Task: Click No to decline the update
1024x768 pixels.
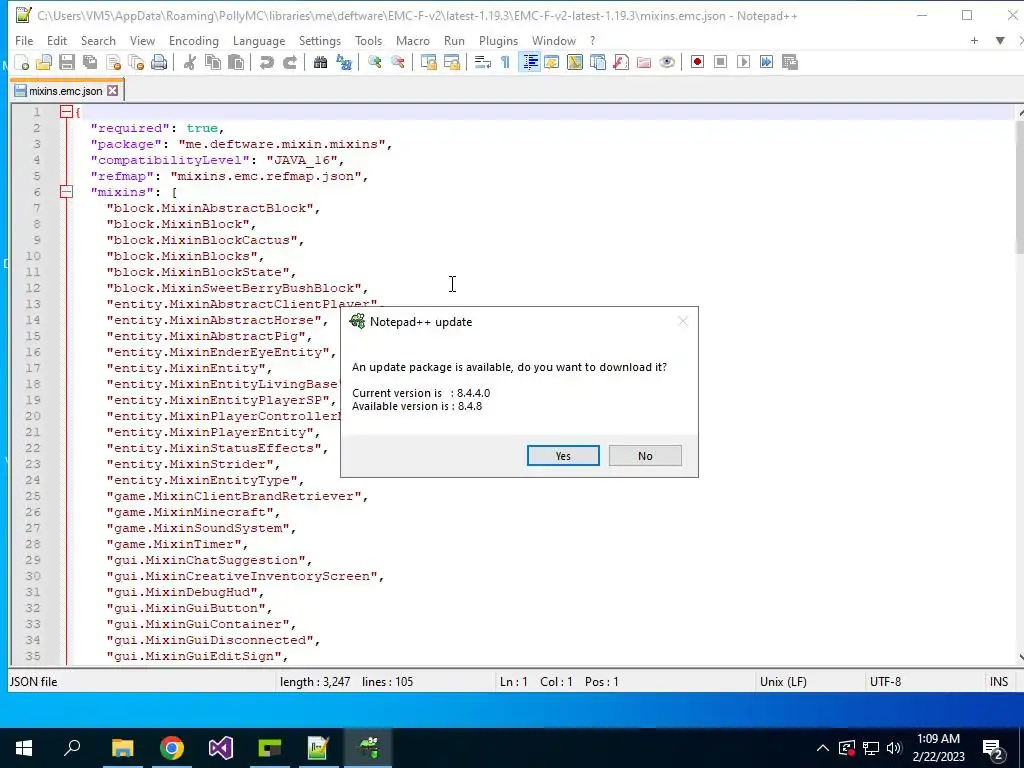Action: (x=645, y=456)
